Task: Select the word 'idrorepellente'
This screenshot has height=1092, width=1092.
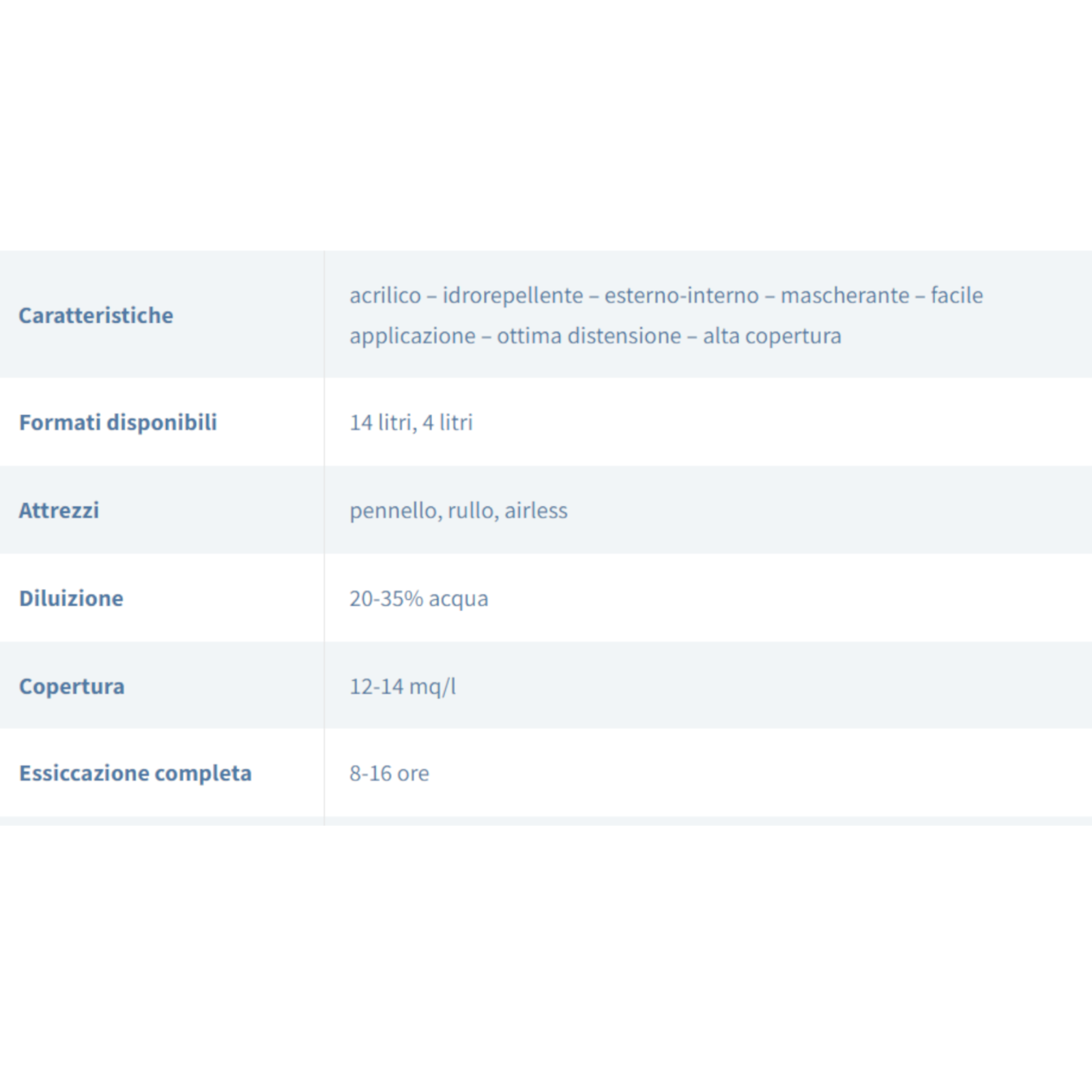Action: tap(513, 296)
